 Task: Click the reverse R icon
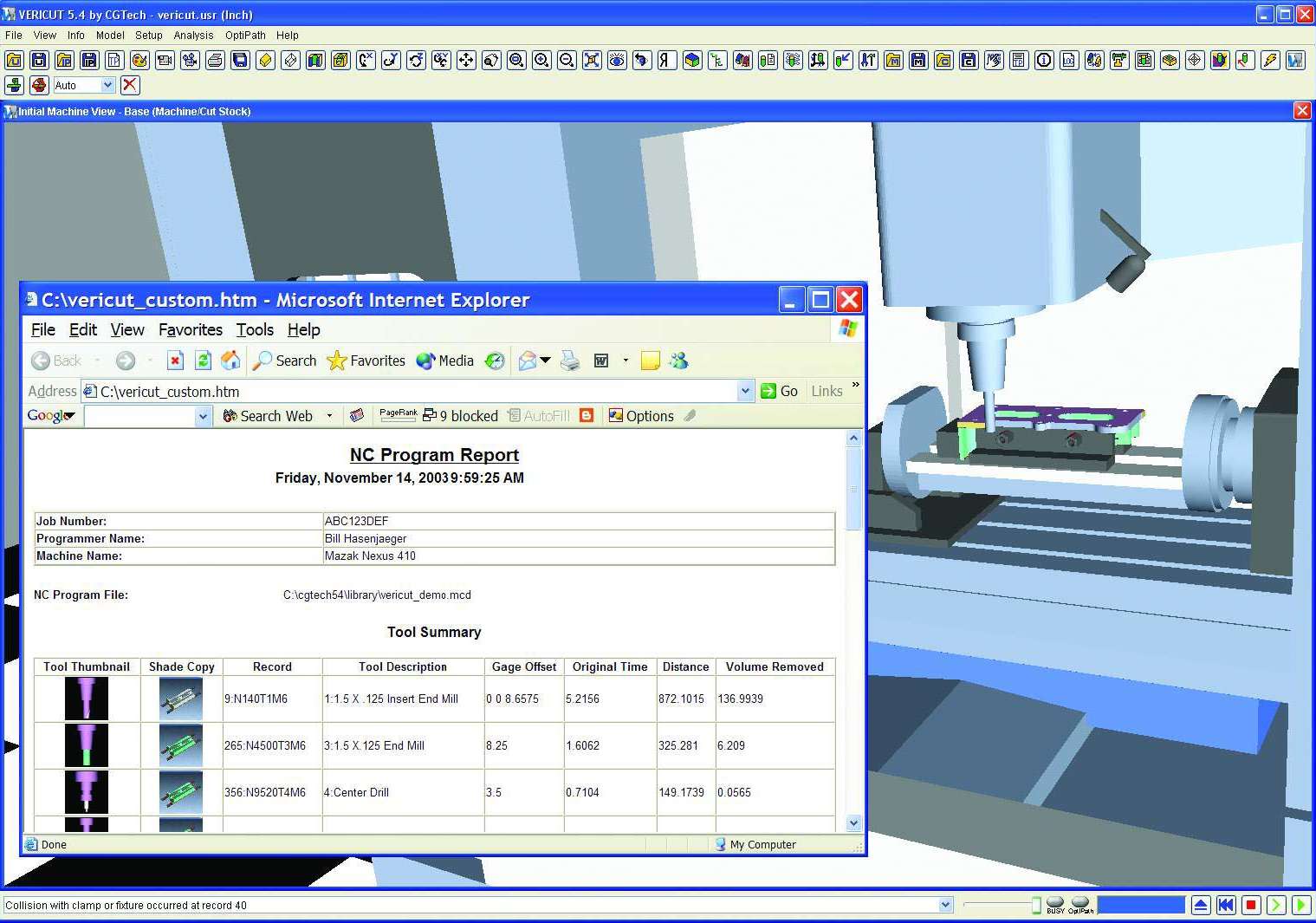tap(667, 60)
